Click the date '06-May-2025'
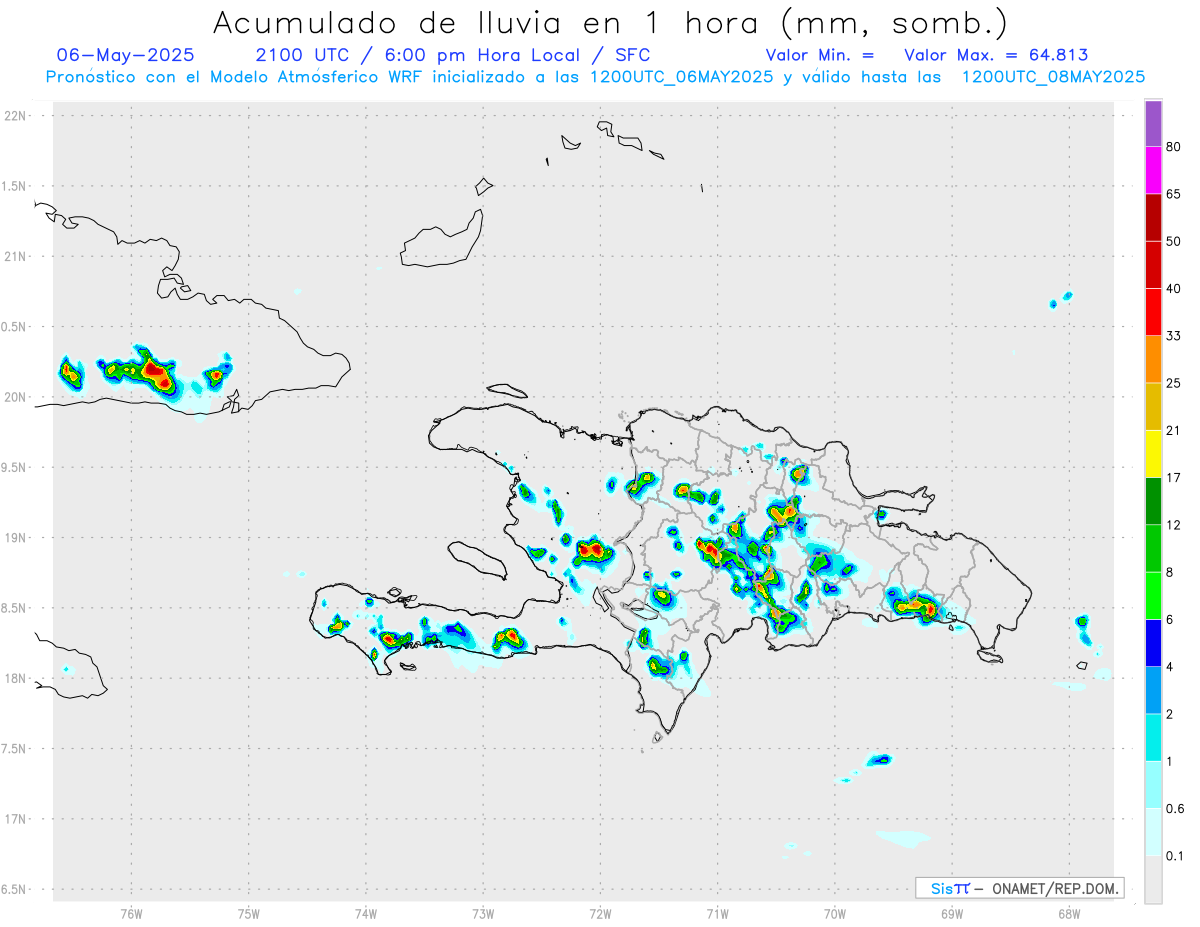The image size is (1200, 927). 126,55
